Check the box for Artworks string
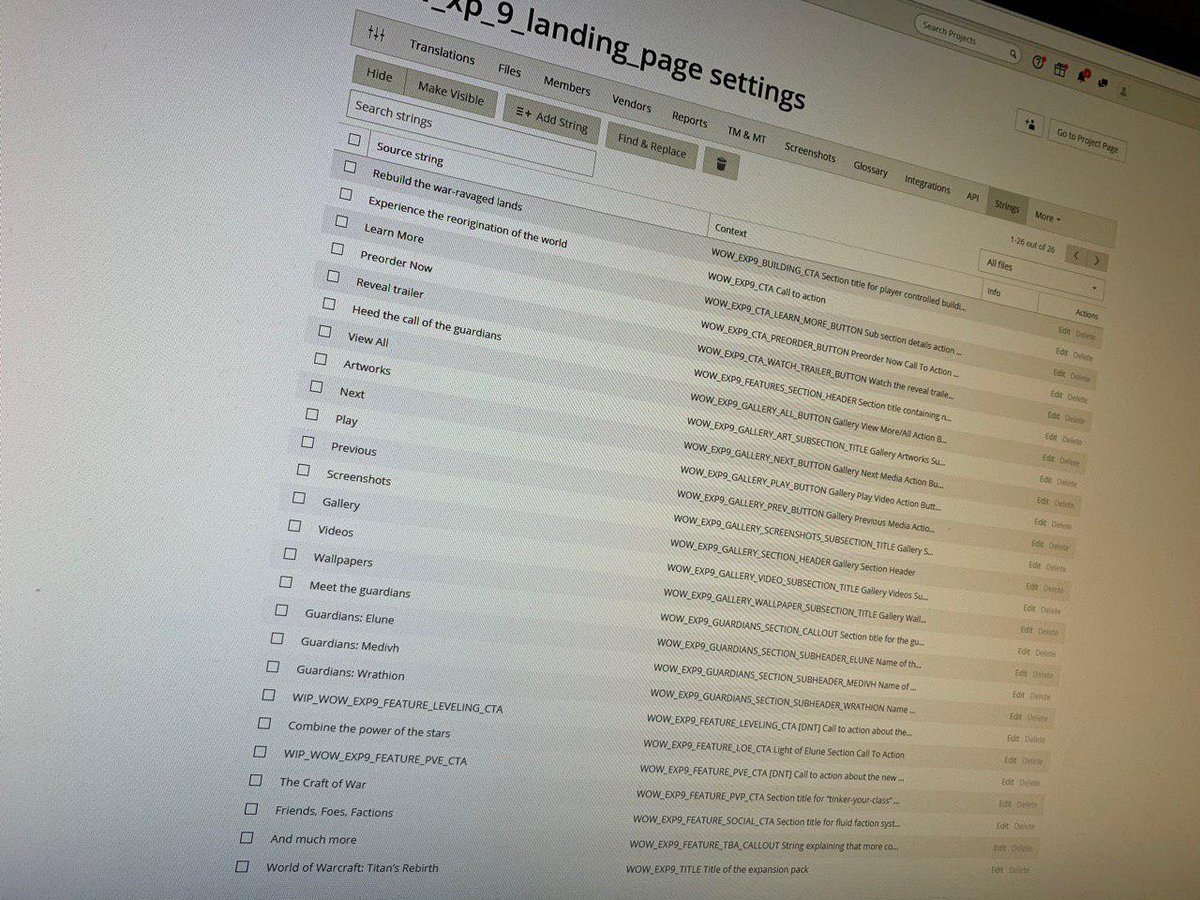 (320, 358)
